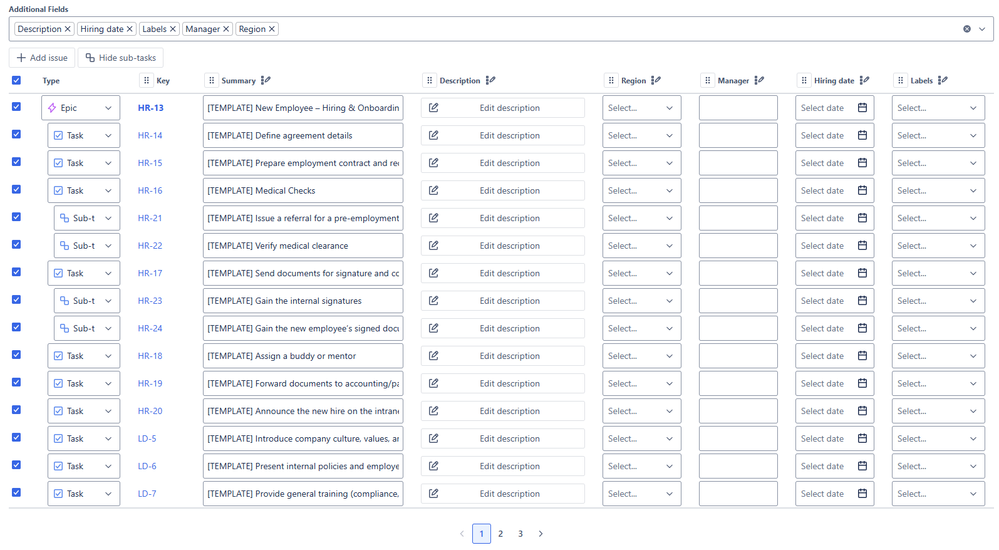Click next page arrow

click(x=540, y=534)
